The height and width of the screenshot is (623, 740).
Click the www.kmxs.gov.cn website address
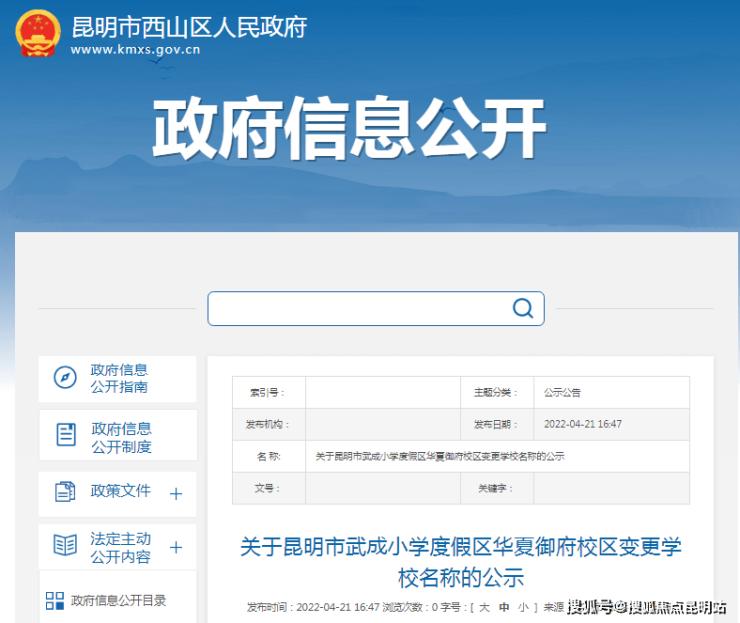point(135,49)
